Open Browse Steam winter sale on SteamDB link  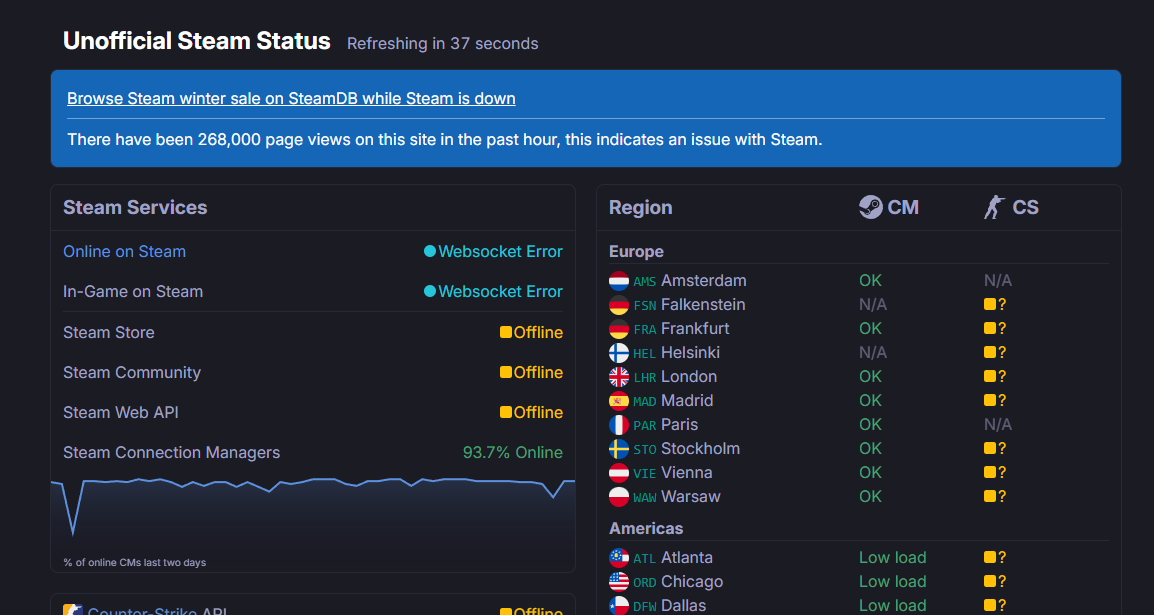(x=291, y=98)
